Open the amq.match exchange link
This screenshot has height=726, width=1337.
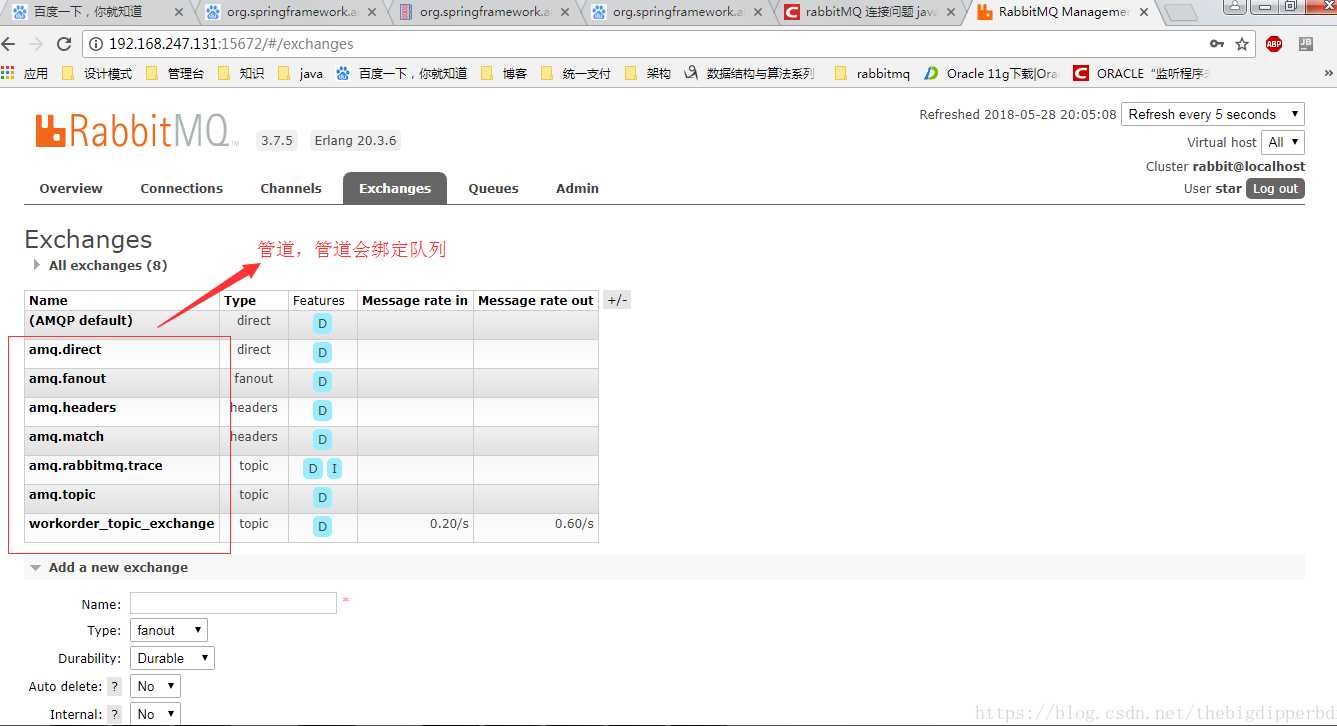pos(66,437)
